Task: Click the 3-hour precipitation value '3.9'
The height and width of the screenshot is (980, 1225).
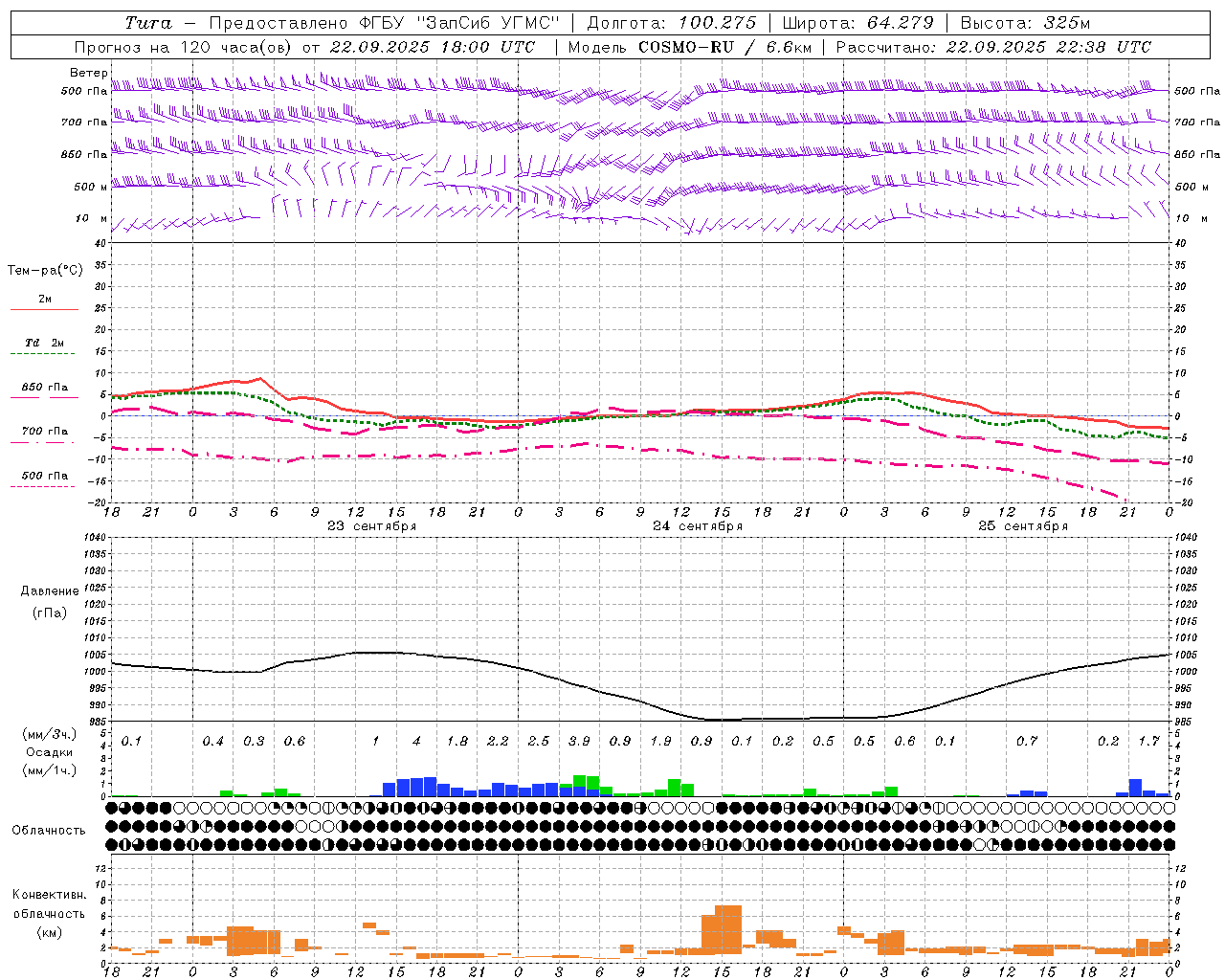Action: pos(579,742)
